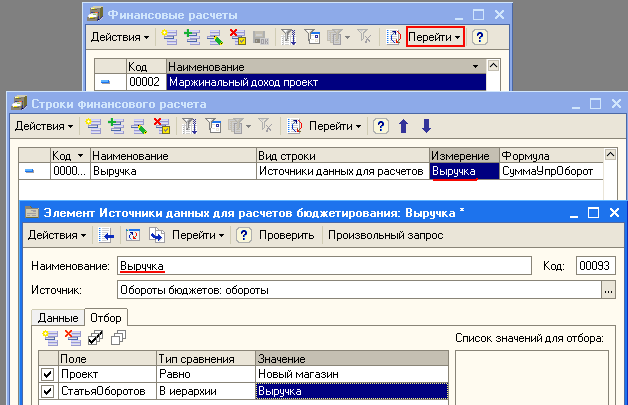Click add new row icon in Строки финансового расчета
This screenshot has height=405, width=628.
[x=95, y=126]
